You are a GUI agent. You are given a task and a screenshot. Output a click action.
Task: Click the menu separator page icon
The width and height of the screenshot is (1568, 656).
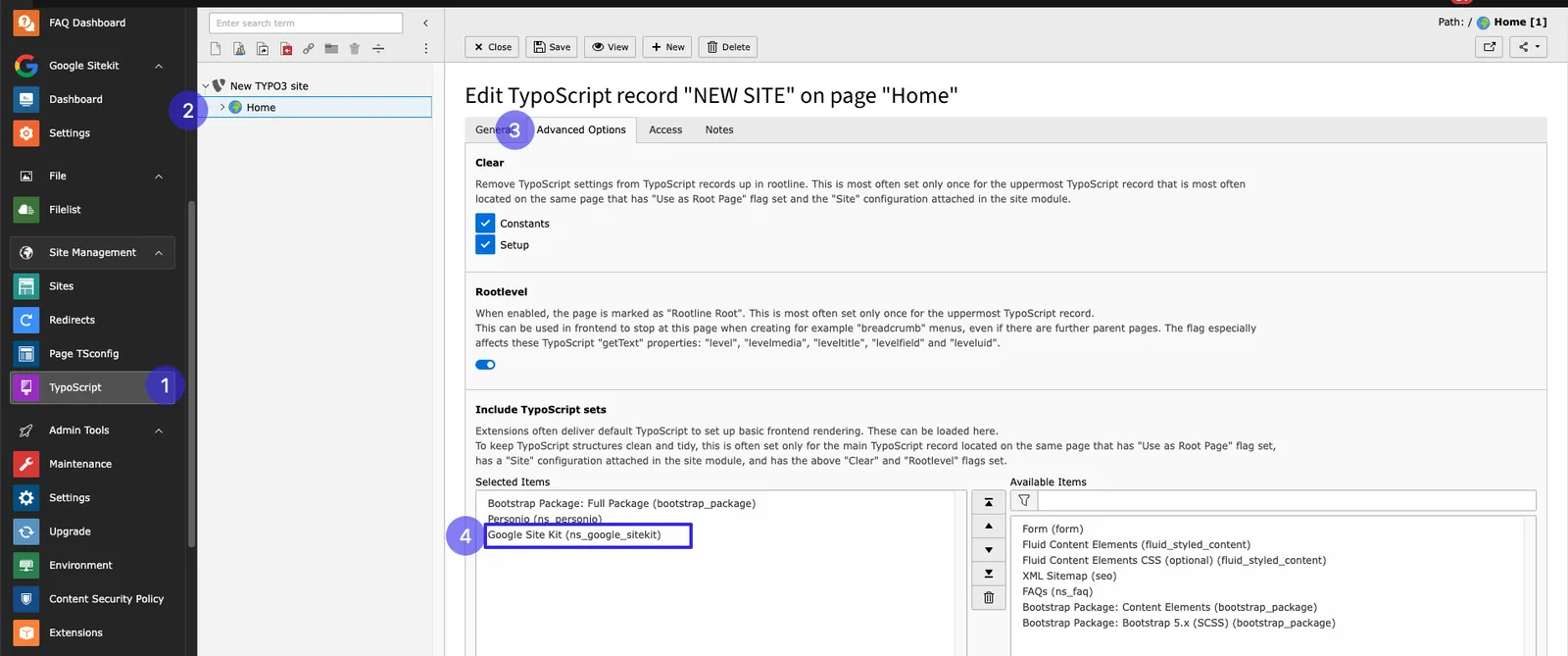point(378,48)
